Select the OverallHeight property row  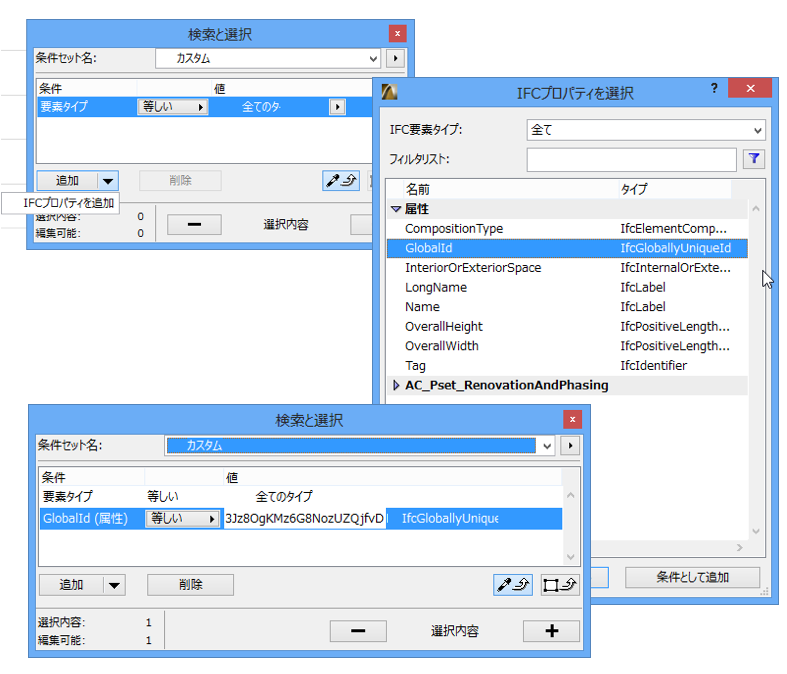(x=567, y=327)
